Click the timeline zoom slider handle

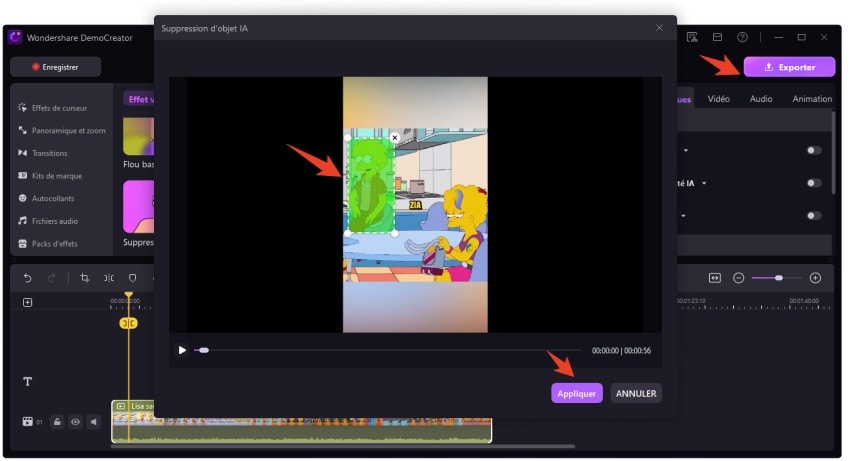click(778, 278)
